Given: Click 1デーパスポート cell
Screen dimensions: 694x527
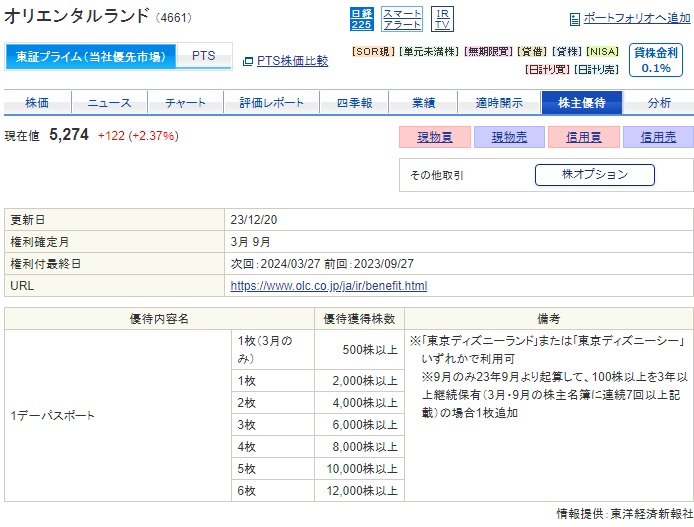Looking at the screenshot, I should (118, 415).
